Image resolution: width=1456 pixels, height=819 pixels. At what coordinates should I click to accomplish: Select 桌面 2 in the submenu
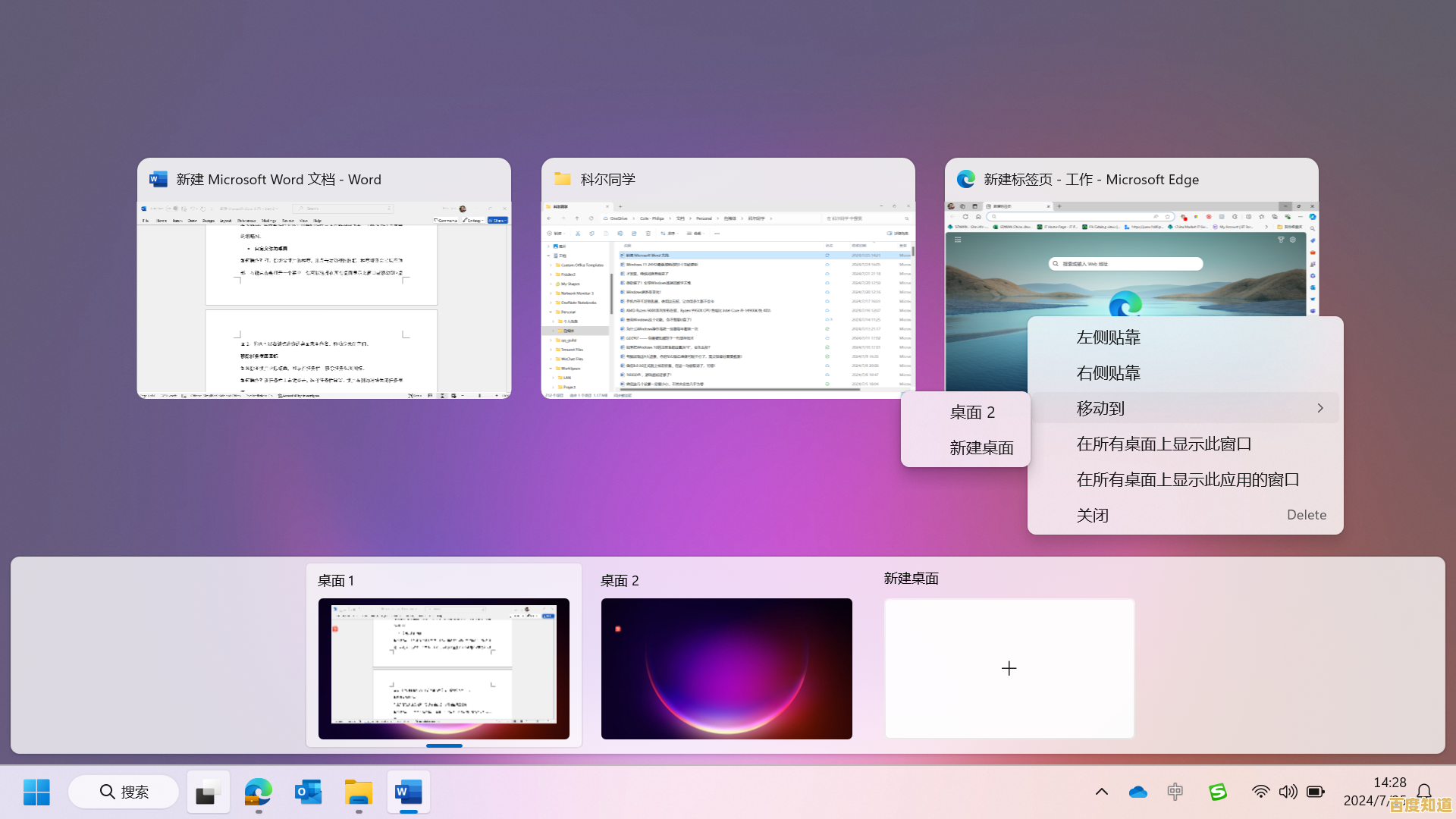tap(971, 412)
